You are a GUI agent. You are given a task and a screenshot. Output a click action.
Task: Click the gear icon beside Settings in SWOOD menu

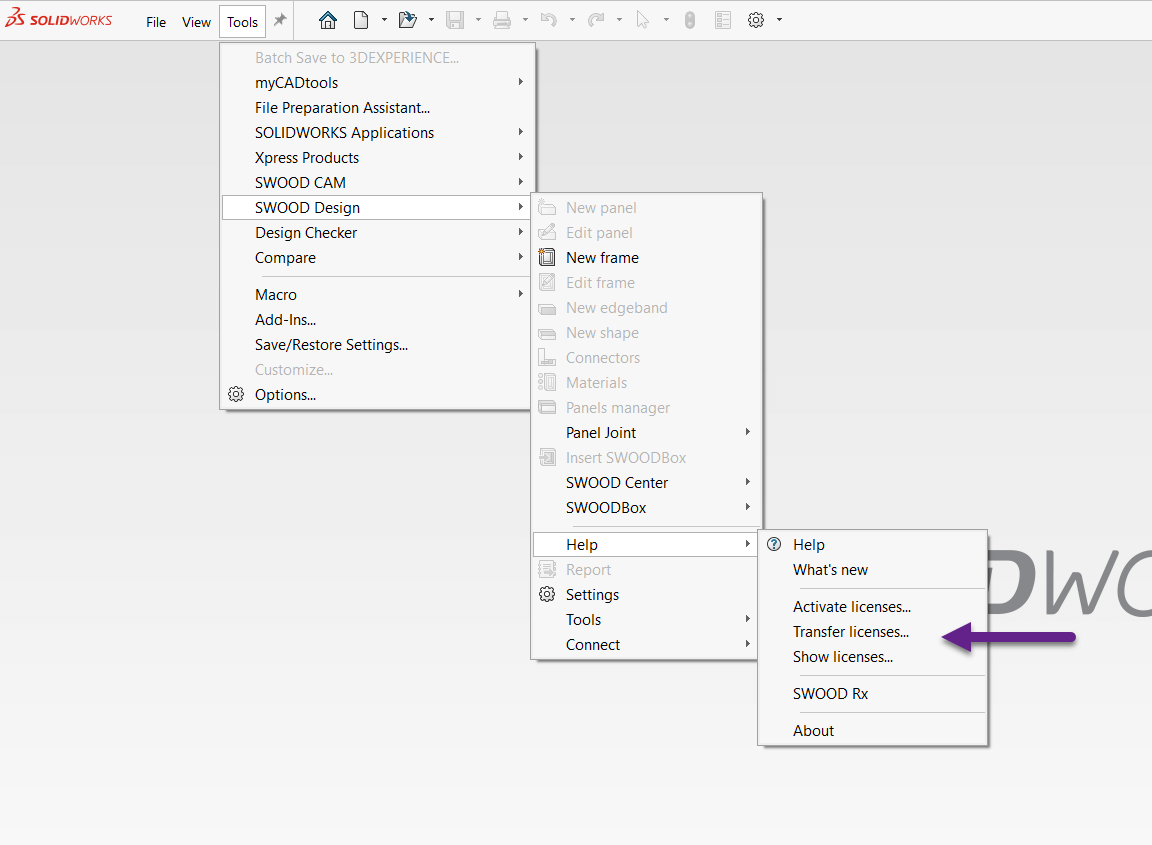[547, 595]
